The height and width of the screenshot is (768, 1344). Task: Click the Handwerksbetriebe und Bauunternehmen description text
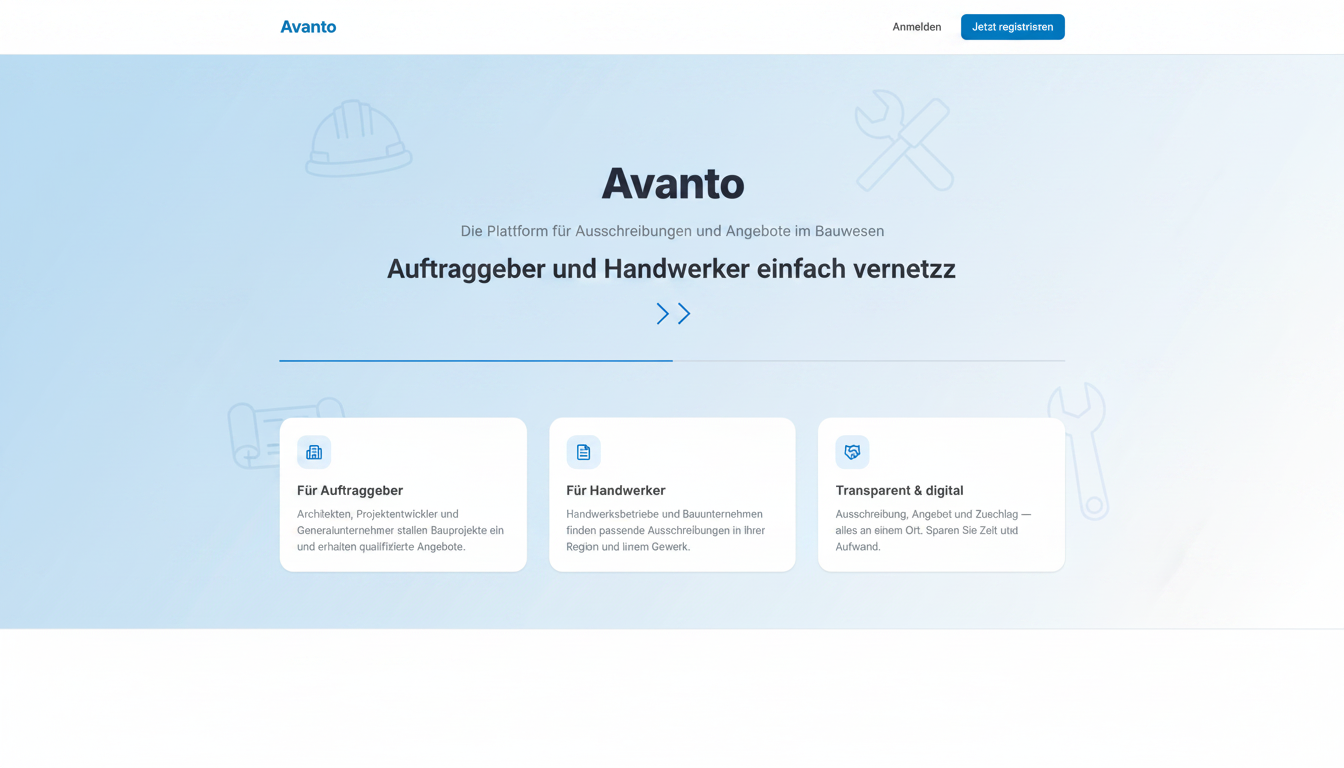coord(666,530)
